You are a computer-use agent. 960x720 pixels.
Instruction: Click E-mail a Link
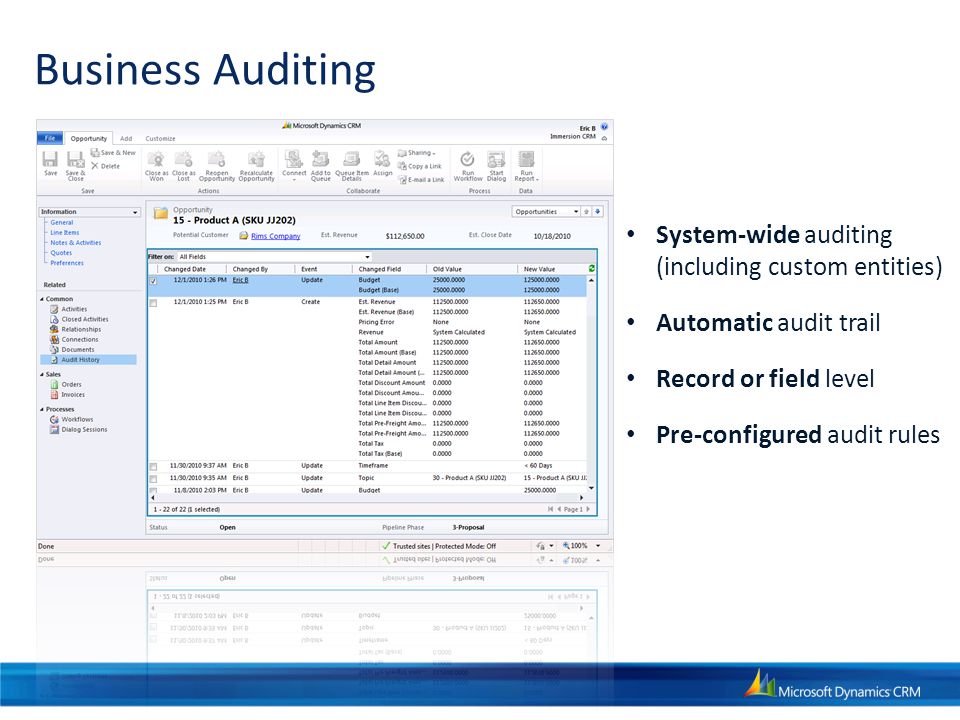point(421,179)
